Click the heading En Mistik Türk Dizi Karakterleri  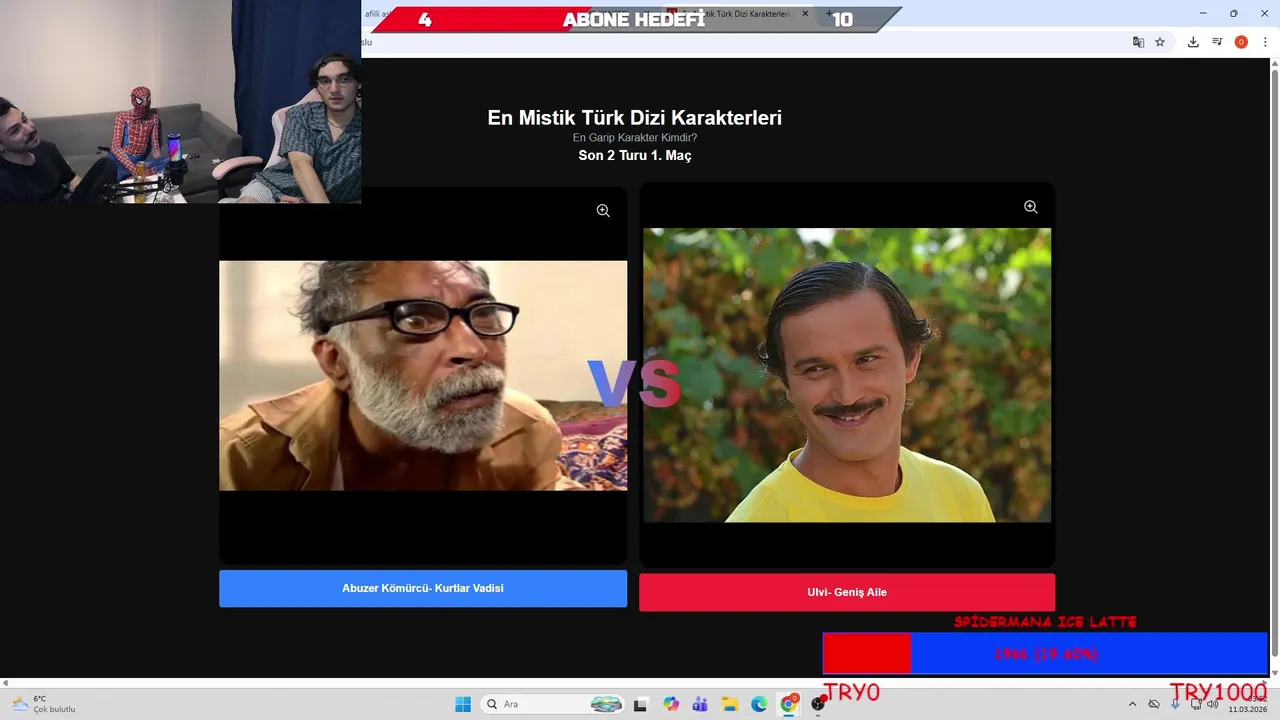(634, 117)
